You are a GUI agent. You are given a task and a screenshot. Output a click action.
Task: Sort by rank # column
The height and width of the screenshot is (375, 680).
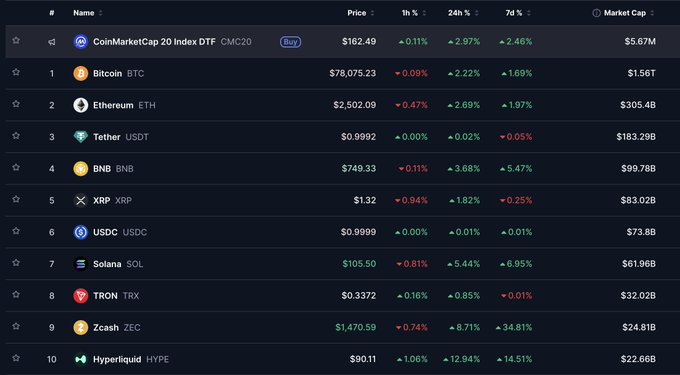click(x=52, y=13)
